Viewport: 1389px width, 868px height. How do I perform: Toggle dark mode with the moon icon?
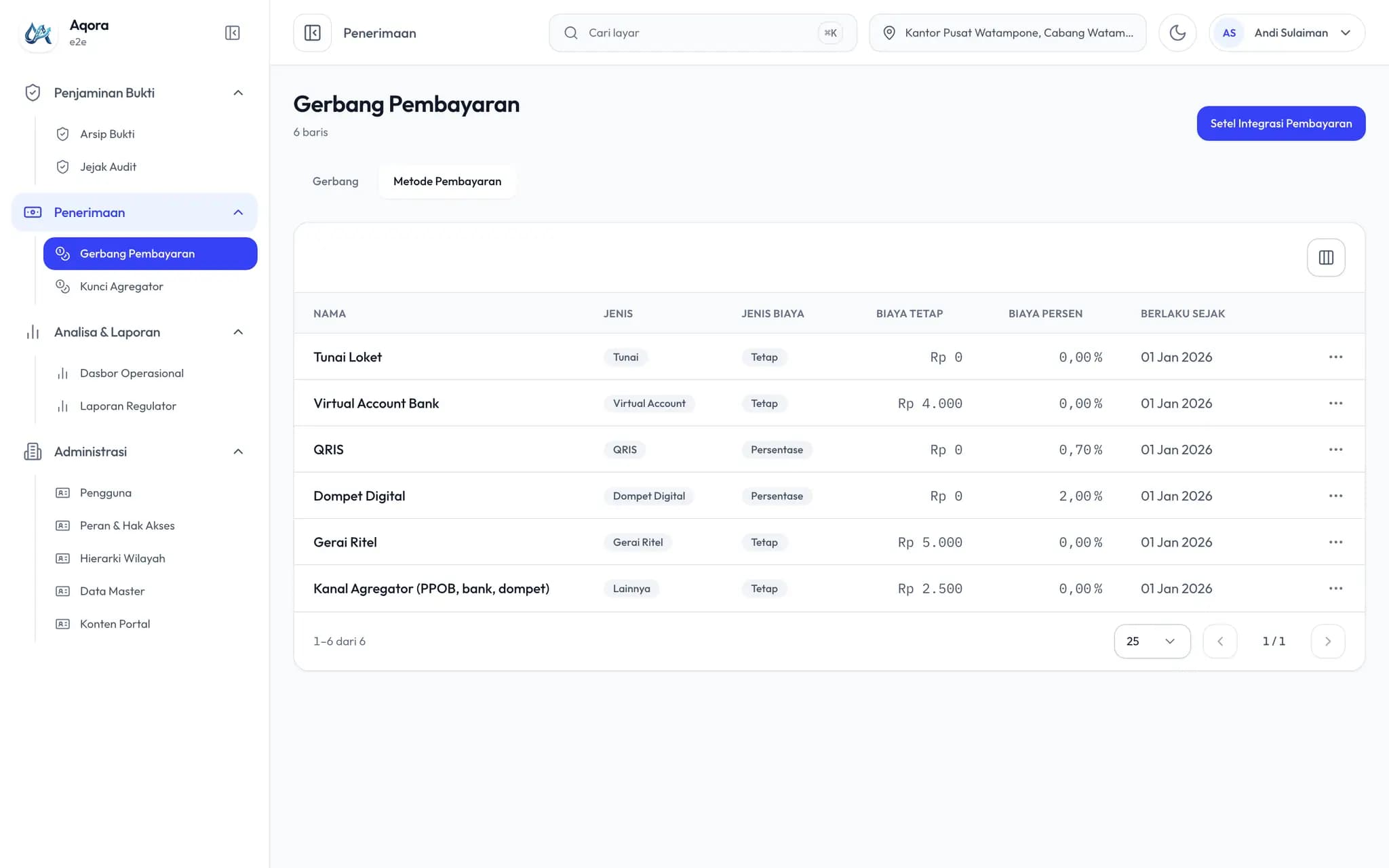(x=1177, y=33)
